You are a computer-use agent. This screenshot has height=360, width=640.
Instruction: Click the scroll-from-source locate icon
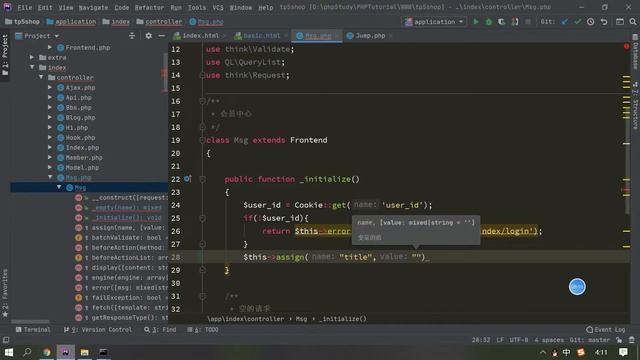tap(132, 36)
